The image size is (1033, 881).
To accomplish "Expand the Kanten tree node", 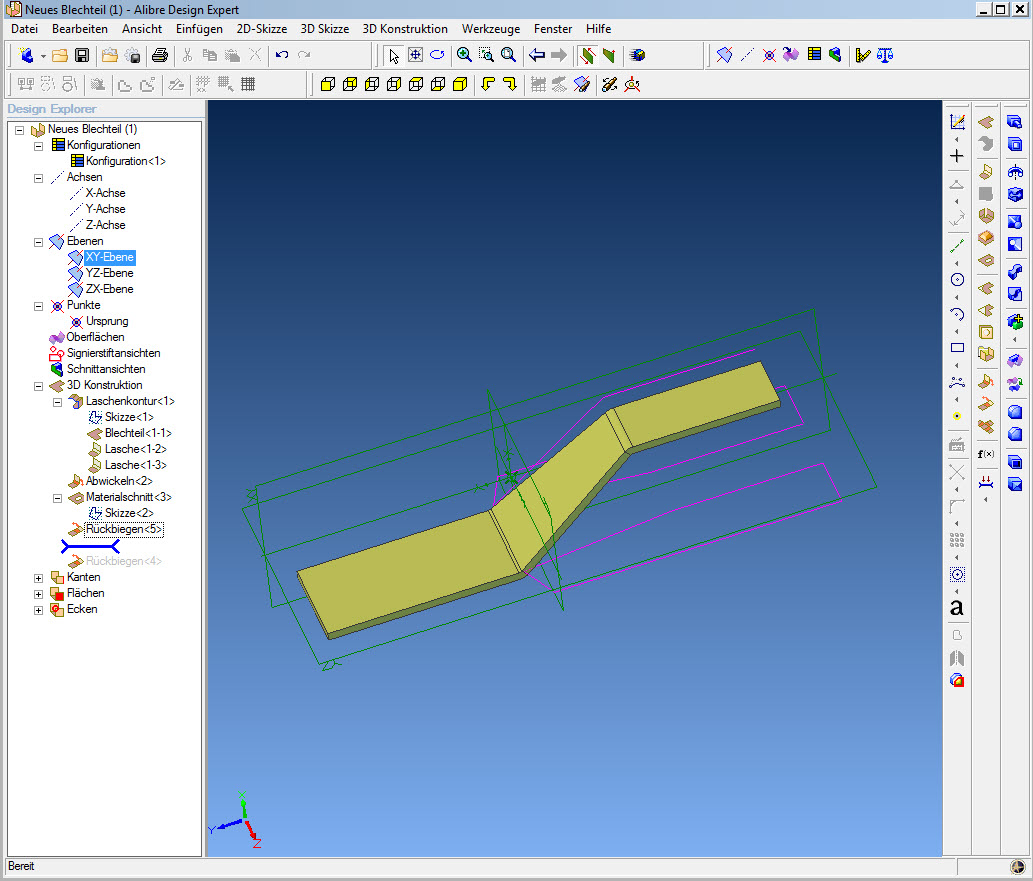I will pos(38,578).
